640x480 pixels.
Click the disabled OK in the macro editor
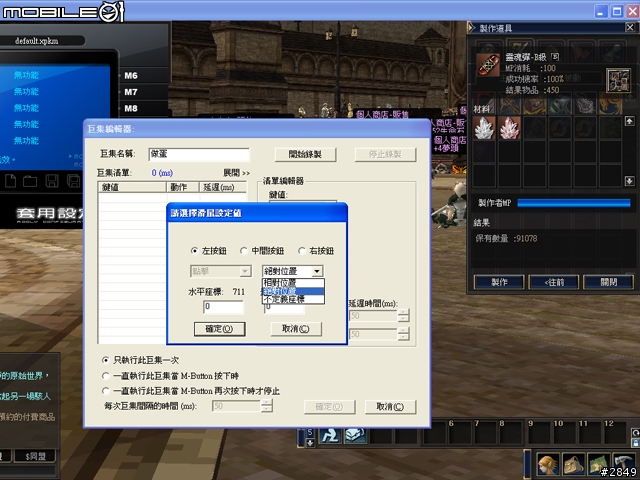329,407
